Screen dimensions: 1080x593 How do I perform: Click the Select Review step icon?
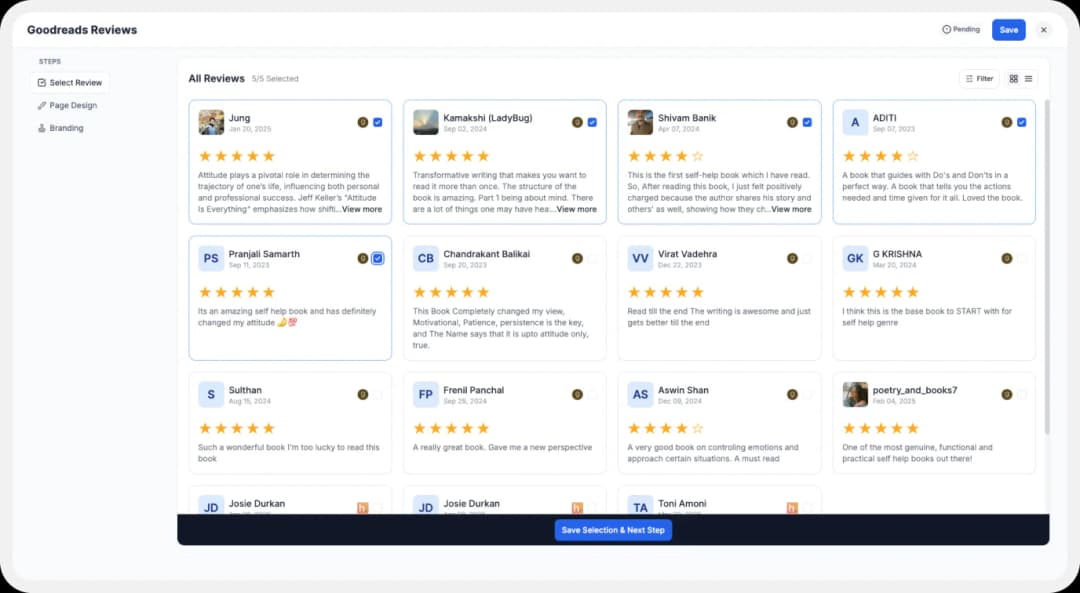(x=41, y=83)
